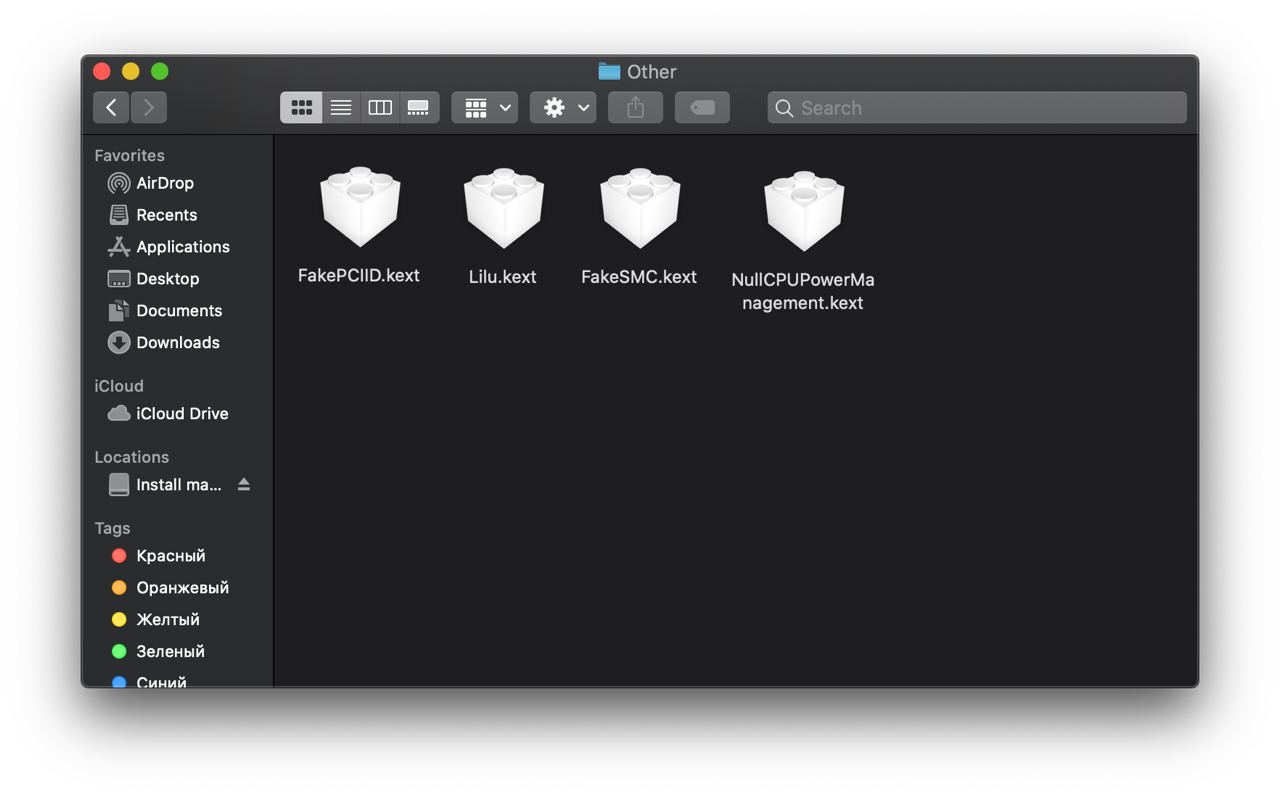Image resolution: width=1280 pixels, height=795 pixels.
Task: Open Documents in the sidebar
Action: [x=179, y=311]
